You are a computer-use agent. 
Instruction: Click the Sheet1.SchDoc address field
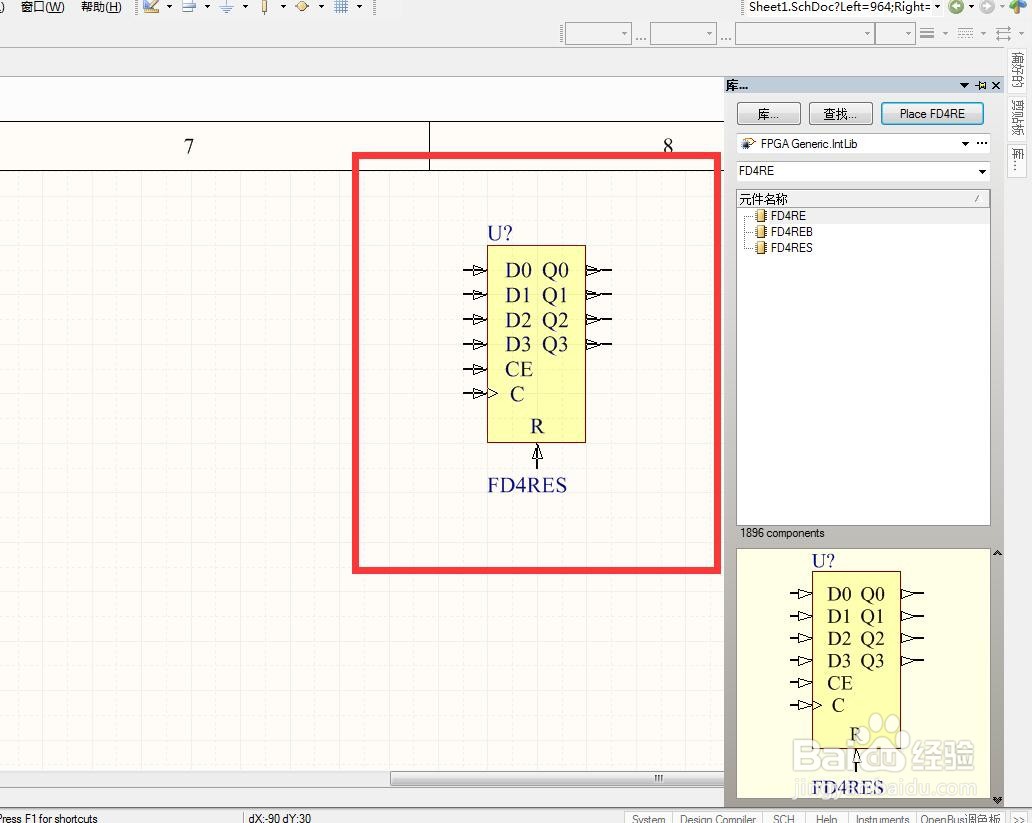844,7
